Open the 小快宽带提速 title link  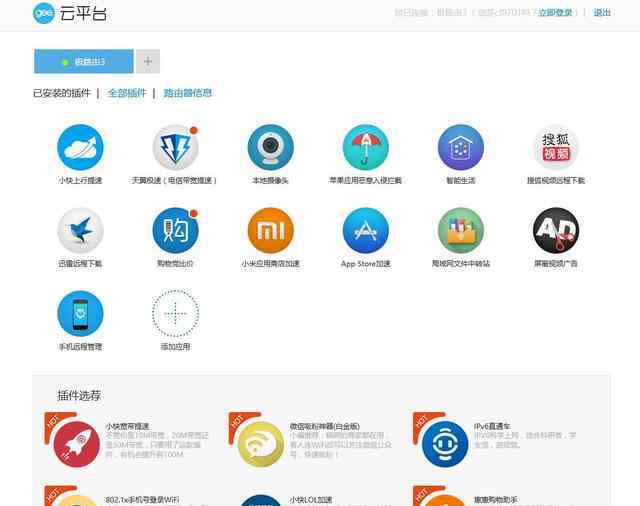coord(127,426)
